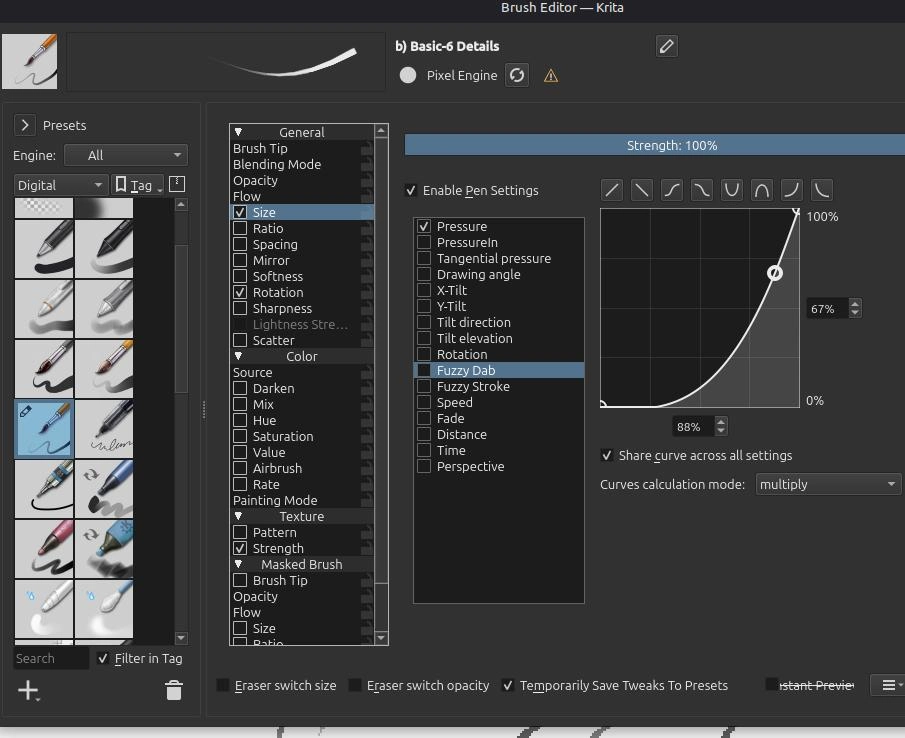Toggle Share curve across all settings

[x=607, y=455]
